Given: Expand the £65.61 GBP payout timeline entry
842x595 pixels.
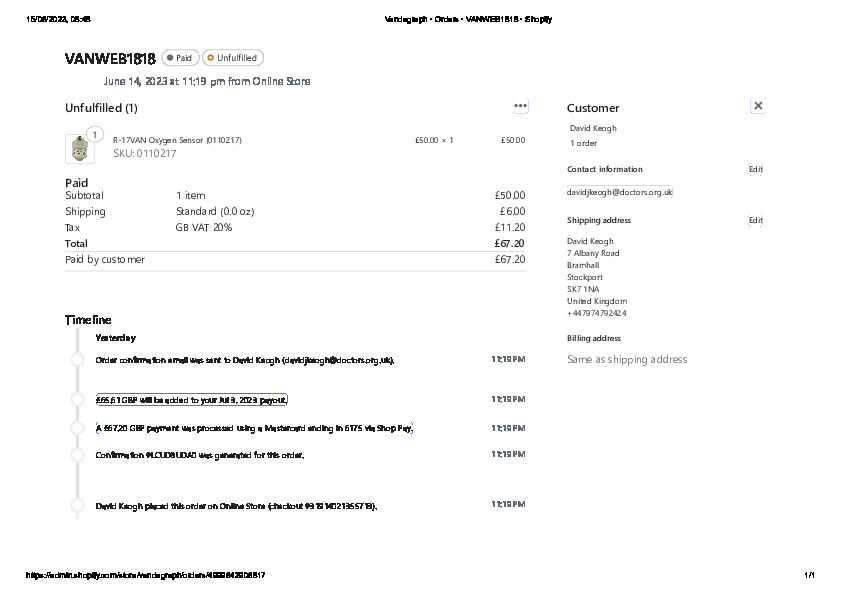Looking at the screenshot, I should 191,400.
